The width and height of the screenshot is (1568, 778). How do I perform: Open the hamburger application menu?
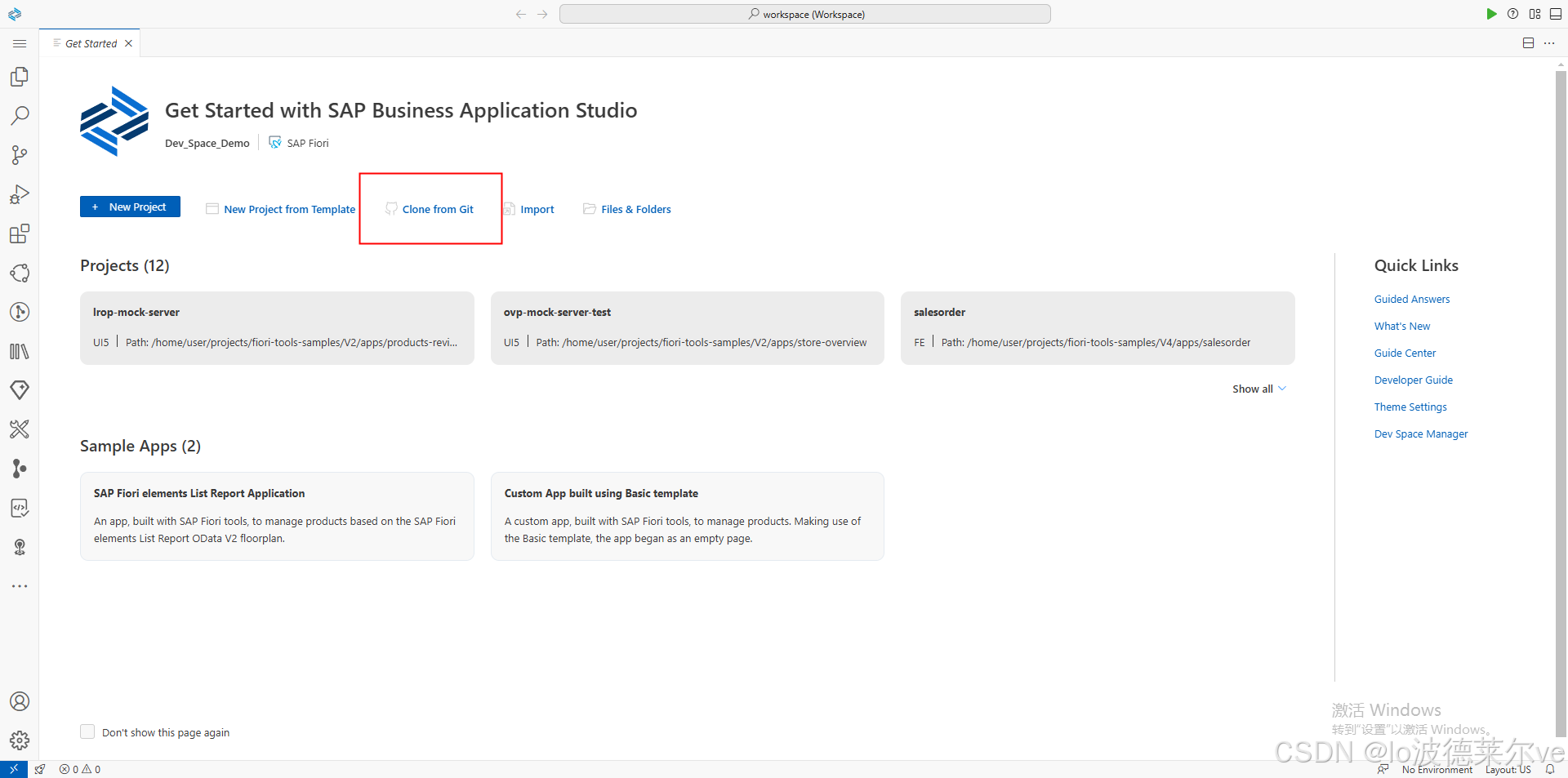pyautogui.click(x=20, y=43)
